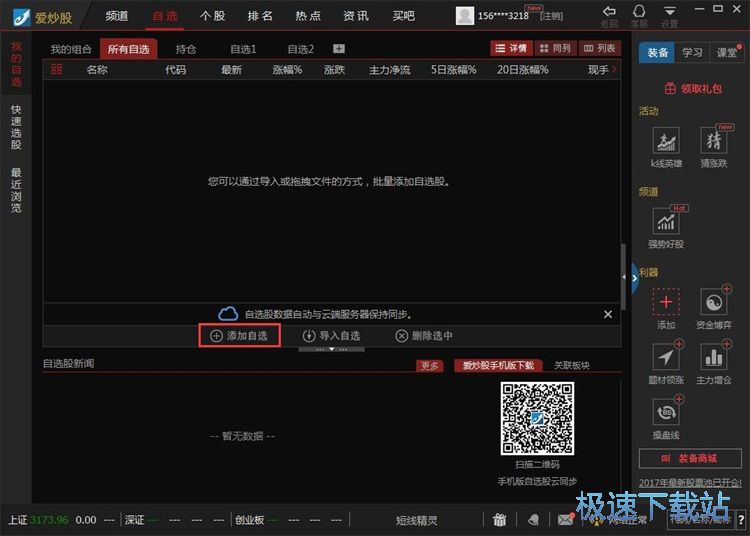
Task: Collapse the right side panel handle
Action: pyautogui.click(x=634, y=275)
